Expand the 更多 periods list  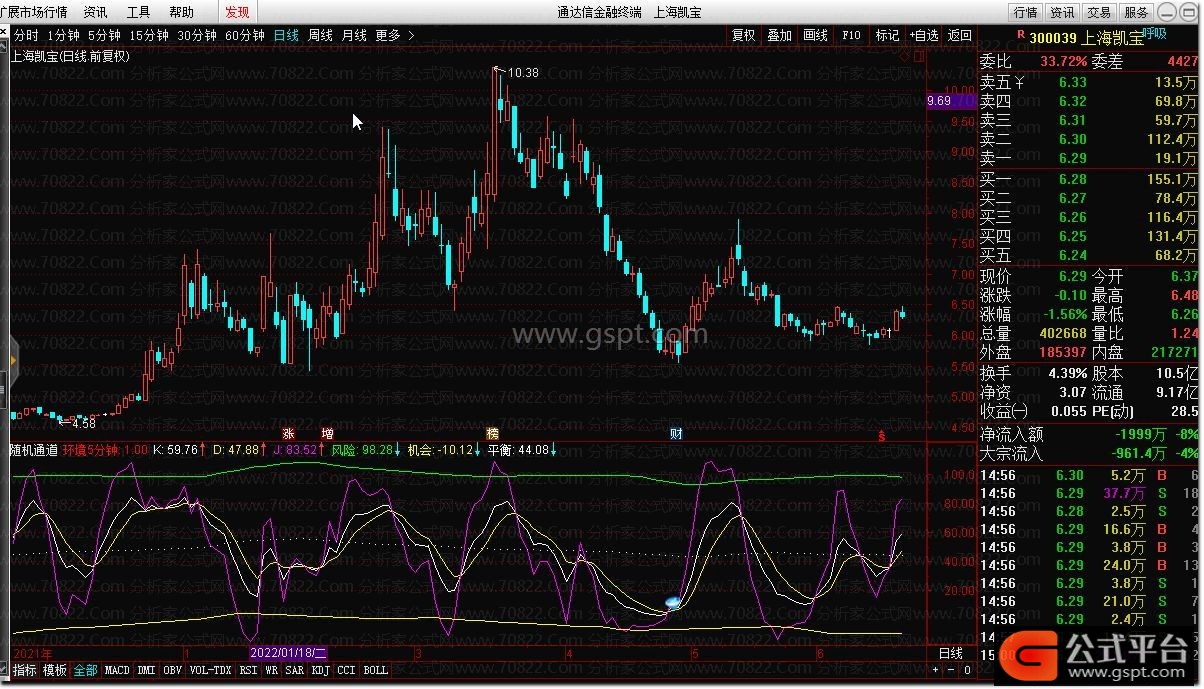click(x=395, y=35)
